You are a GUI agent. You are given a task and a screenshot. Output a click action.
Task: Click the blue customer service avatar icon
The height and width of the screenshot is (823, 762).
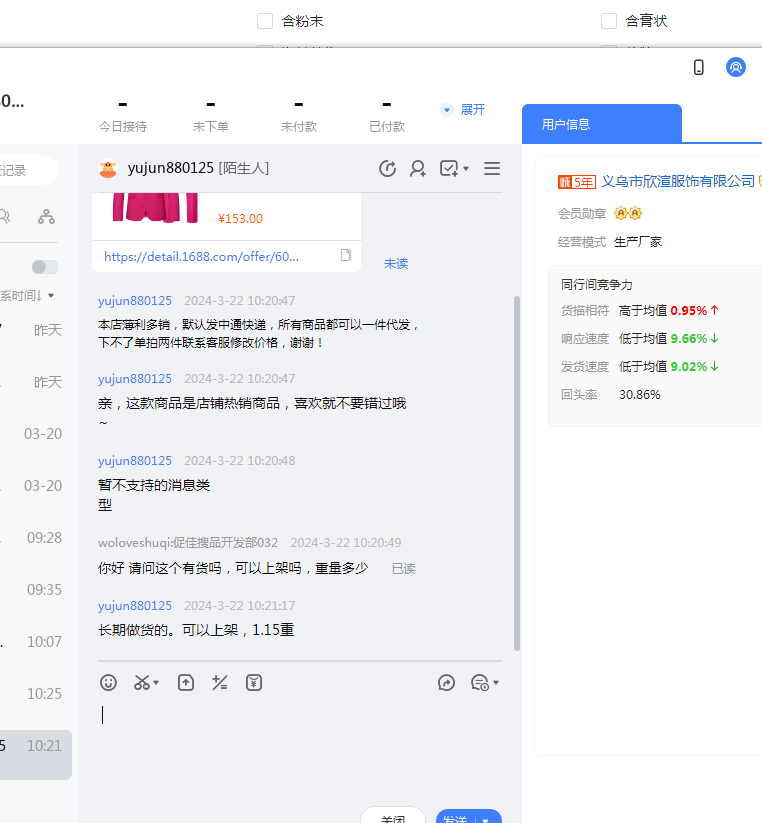click(x=736, y=67)
